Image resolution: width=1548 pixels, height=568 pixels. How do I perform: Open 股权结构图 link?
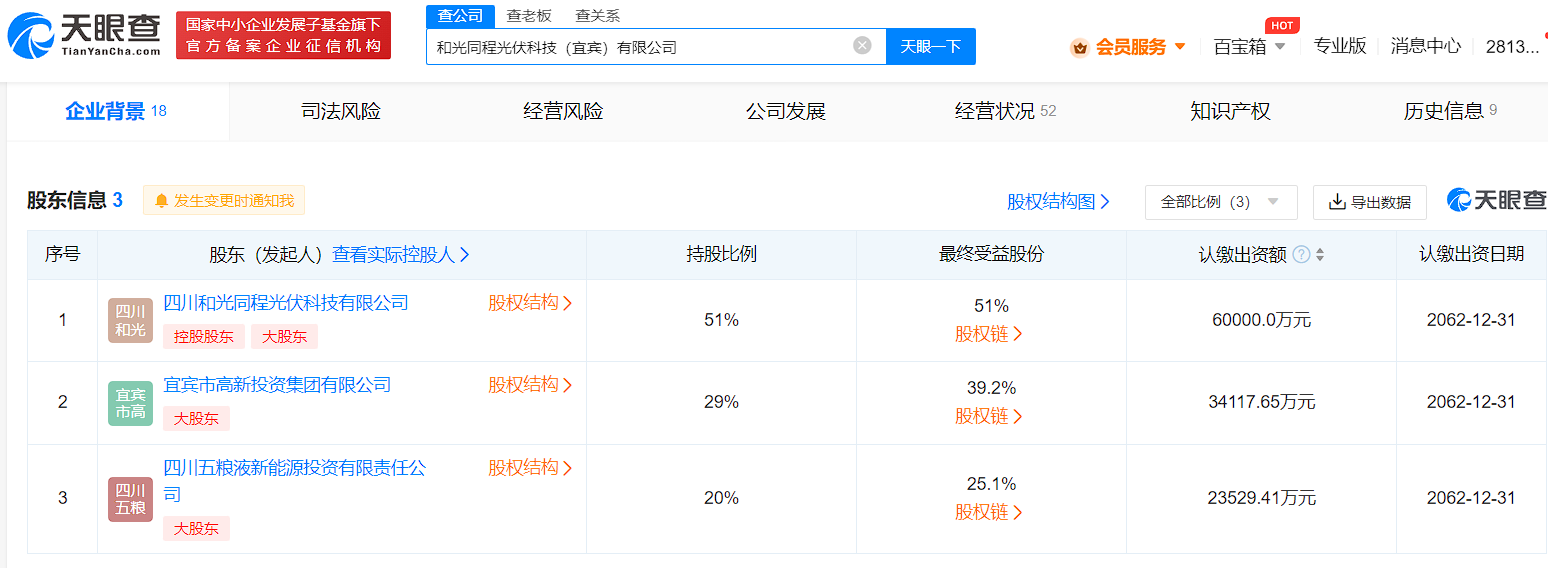[x=1058, y=202]
